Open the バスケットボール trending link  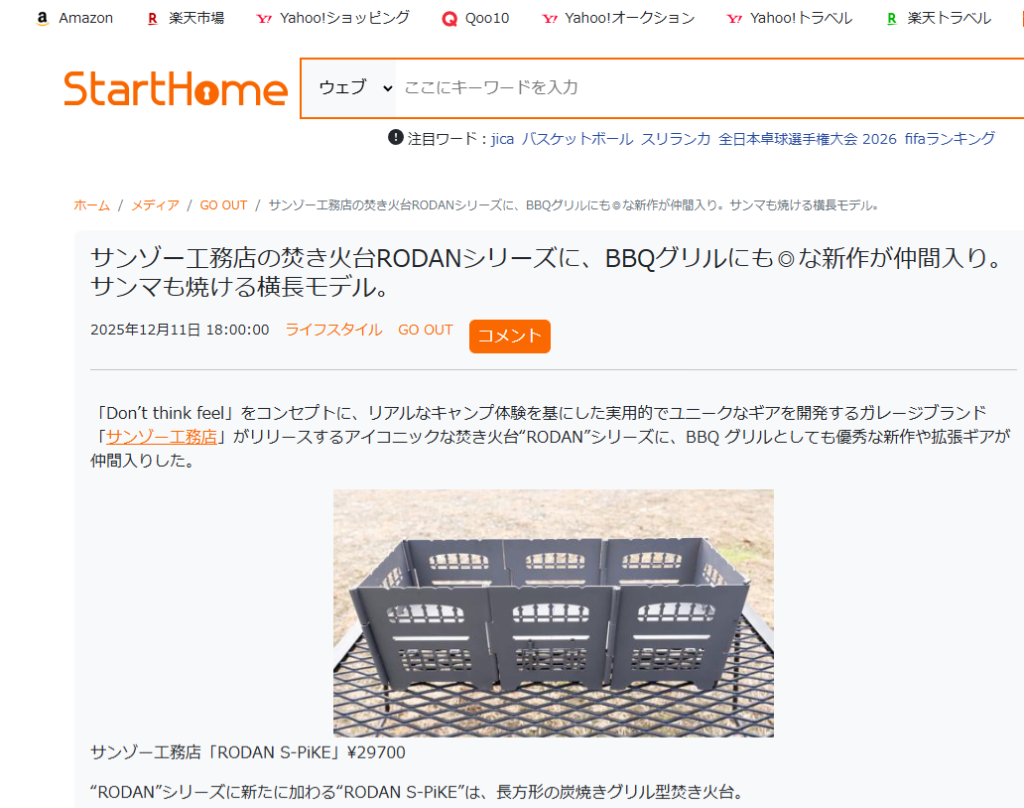pos(577,138)
